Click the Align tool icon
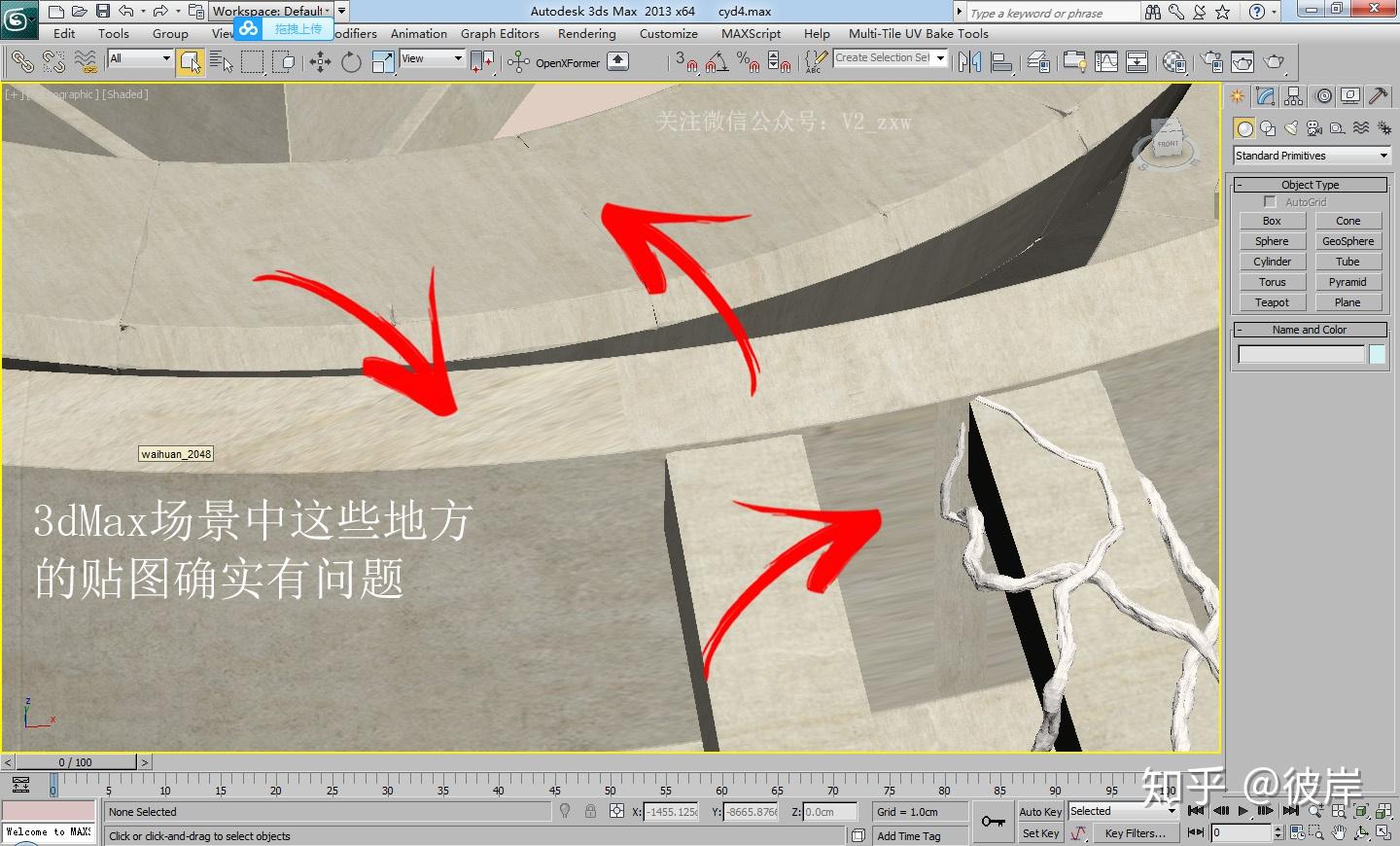Image resolution: width=1400 pixels, height=846 pixels. coord(1001,62)
